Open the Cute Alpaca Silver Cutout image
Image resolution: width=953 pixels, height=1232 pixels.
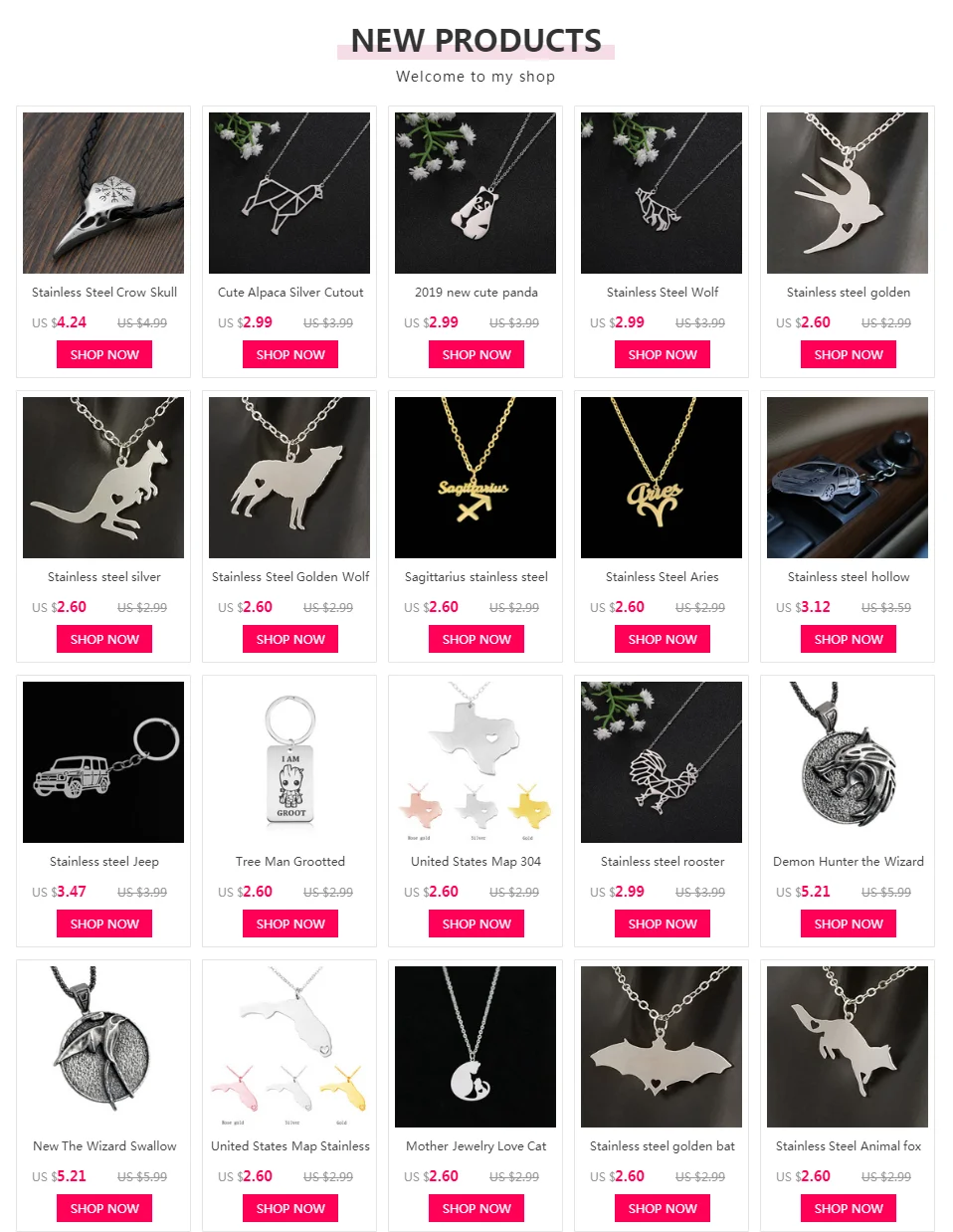[x=289, y=193]
